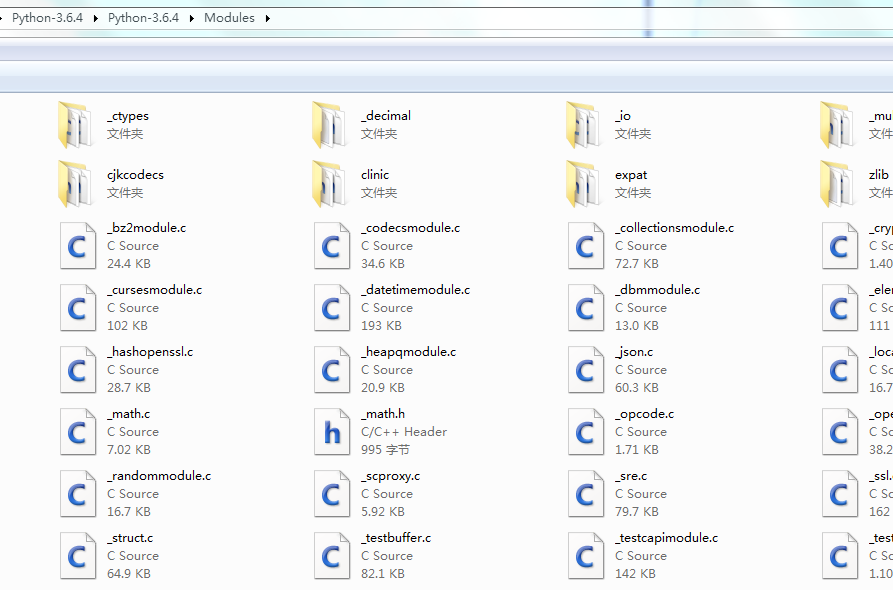Viewport: 893px width, 590px height.
Task: Select the _testbuffer.c file icon
Action: point(332,556)
